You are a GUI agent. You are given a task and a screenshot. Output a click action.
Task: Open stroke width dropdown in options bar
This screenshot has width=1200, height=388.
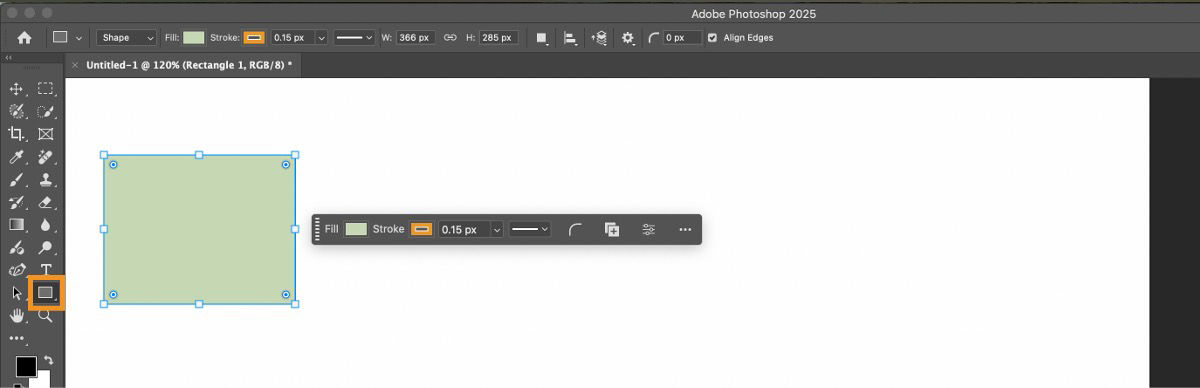pyautogui.click(x=321, y=38)
